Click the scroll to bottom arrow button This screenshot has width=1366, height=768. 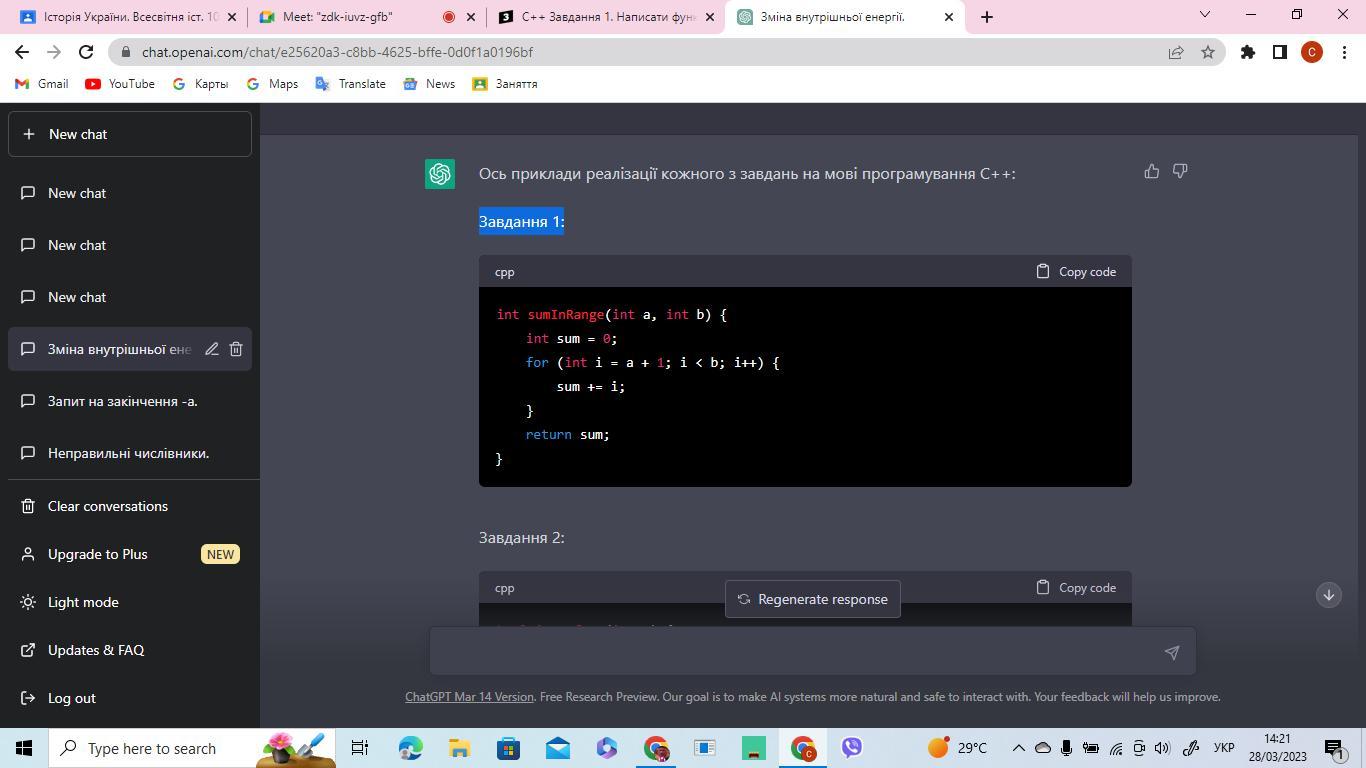[x=1328, y=595]
